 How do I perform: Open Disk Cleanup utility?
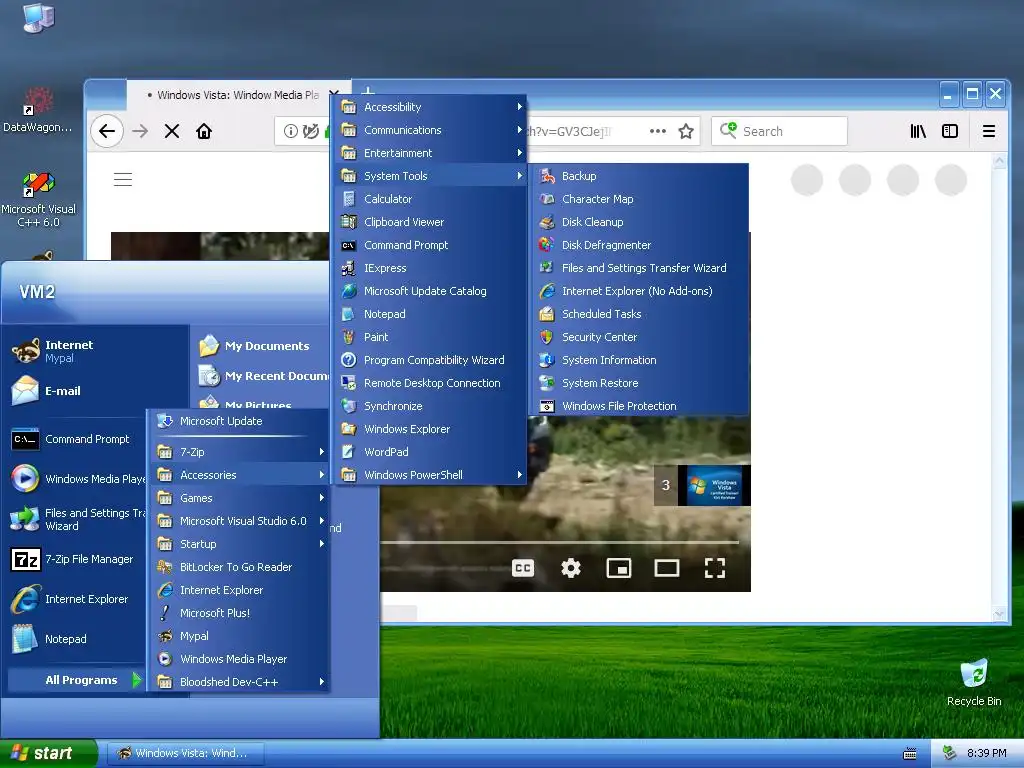pos(638,222)
